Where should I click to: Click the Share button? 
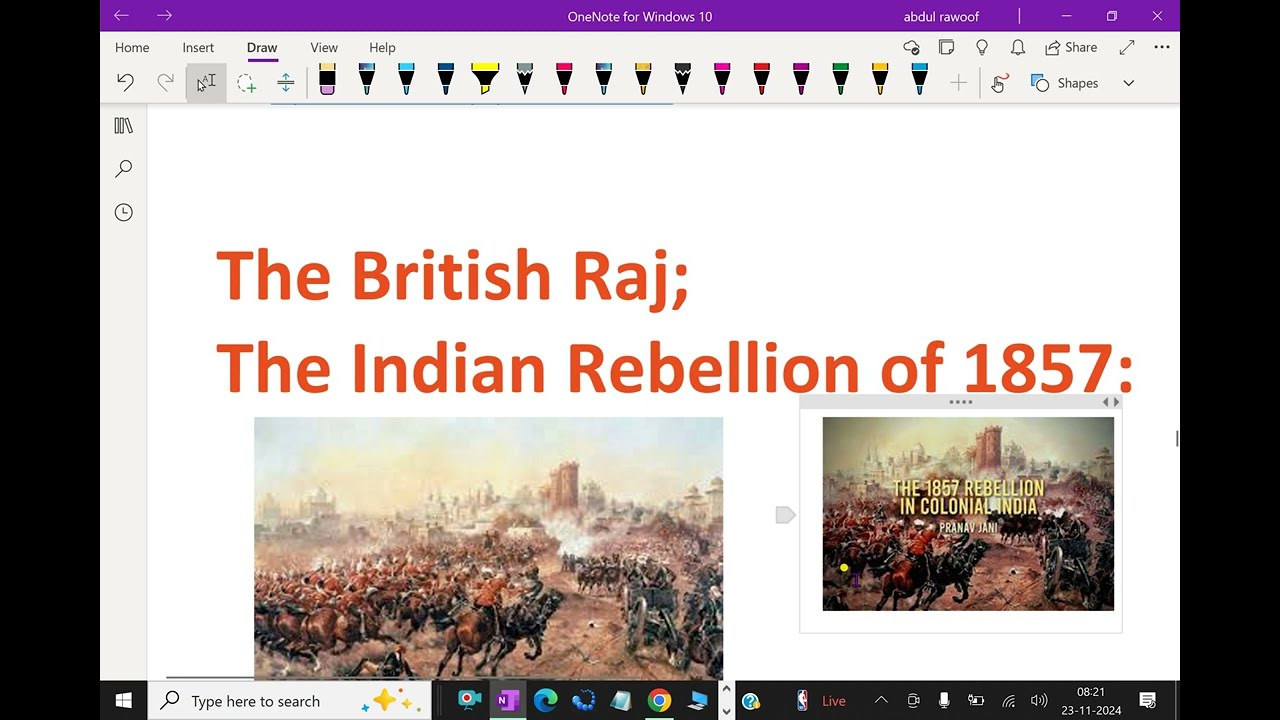click(x=1071, y=47)
